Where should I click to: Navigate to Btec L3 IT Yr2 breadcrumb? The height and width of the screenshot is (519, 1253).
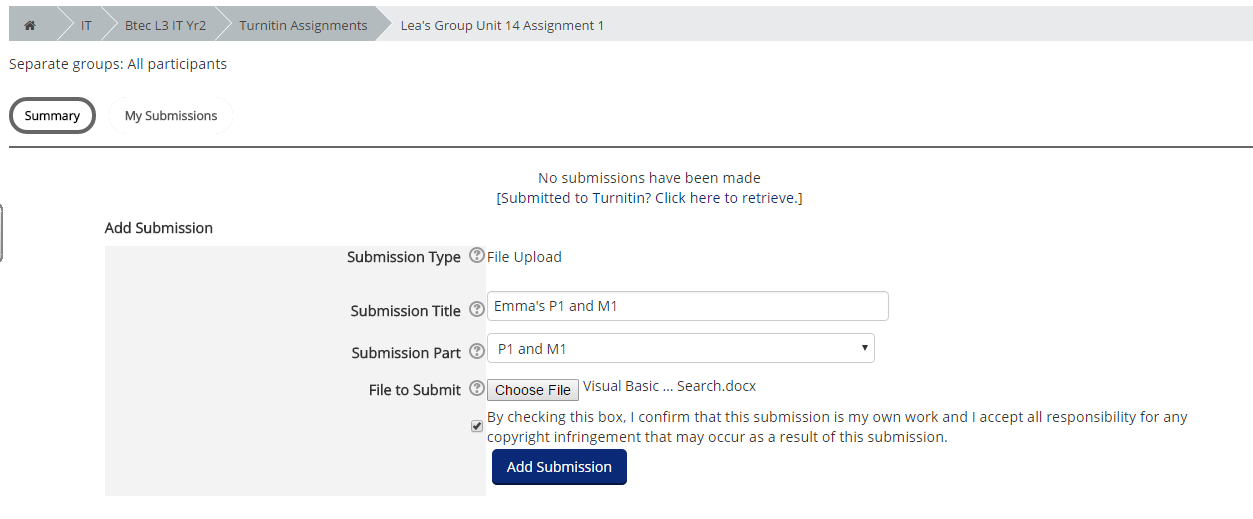tap(165, 25)
